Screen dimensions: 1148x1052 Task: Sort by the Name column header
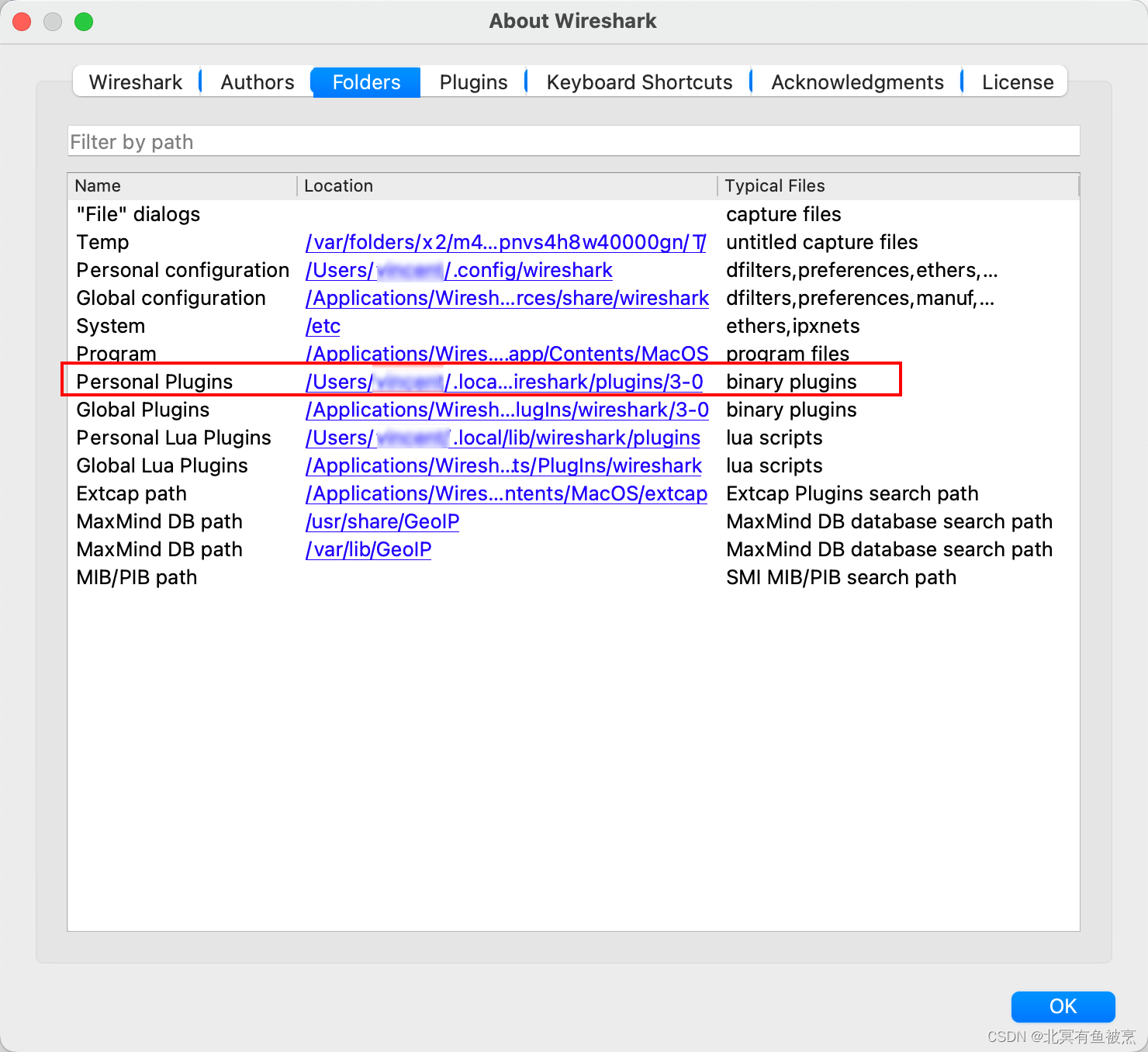click(x=182, y=185)
